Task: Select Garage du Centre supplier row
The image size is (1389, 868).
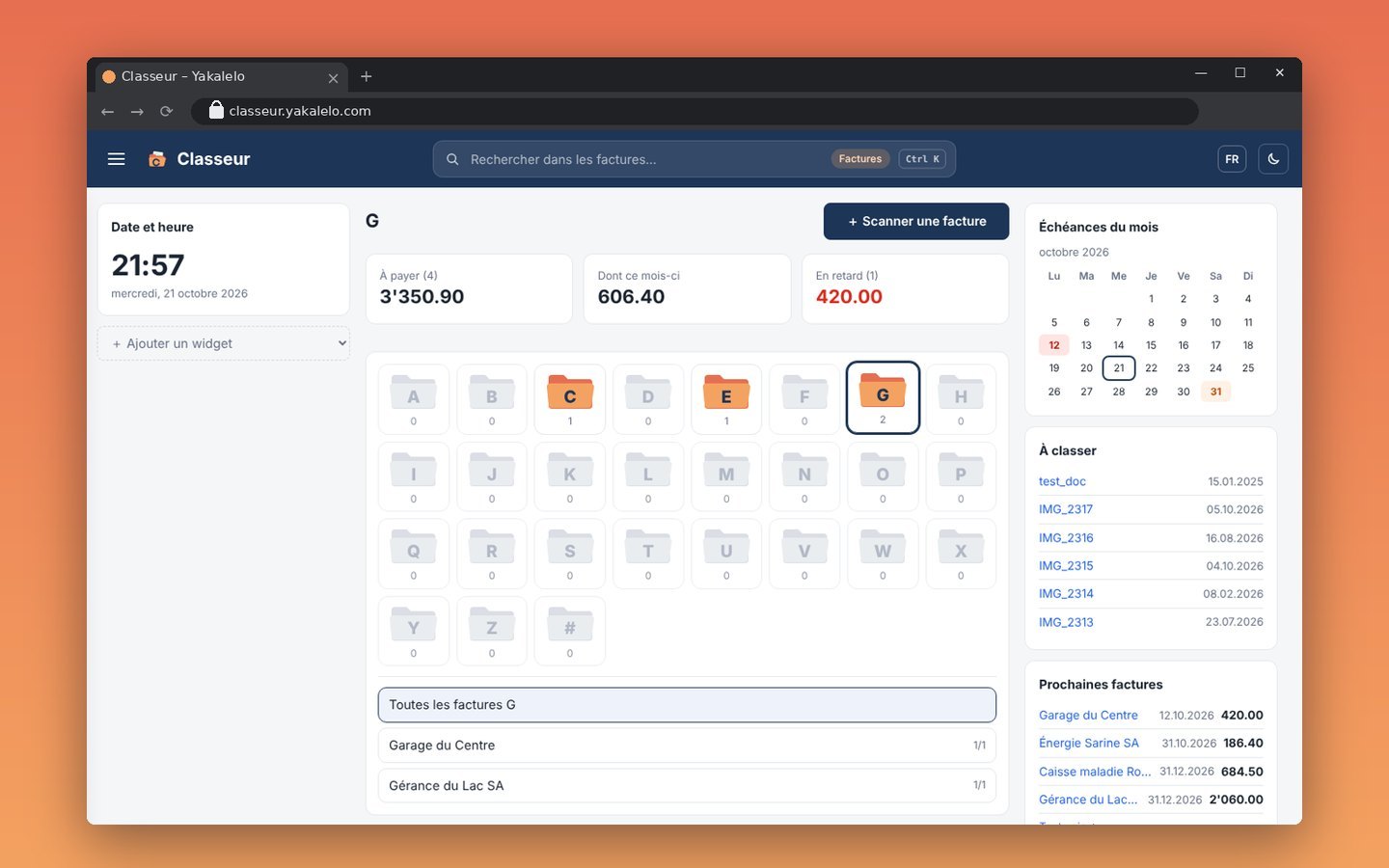Action: (x=687, y=746)
